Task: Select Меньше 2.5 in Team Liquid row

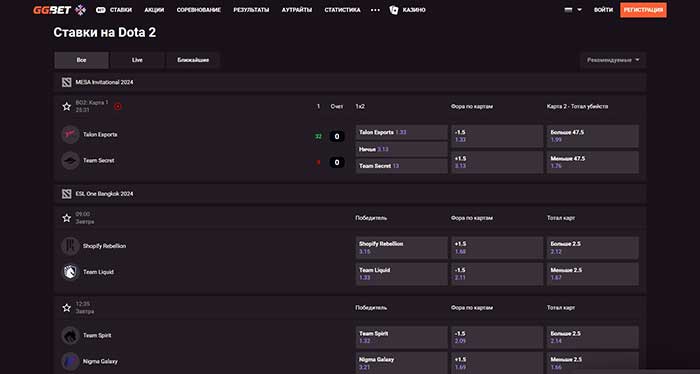Action: click(592, 274)
